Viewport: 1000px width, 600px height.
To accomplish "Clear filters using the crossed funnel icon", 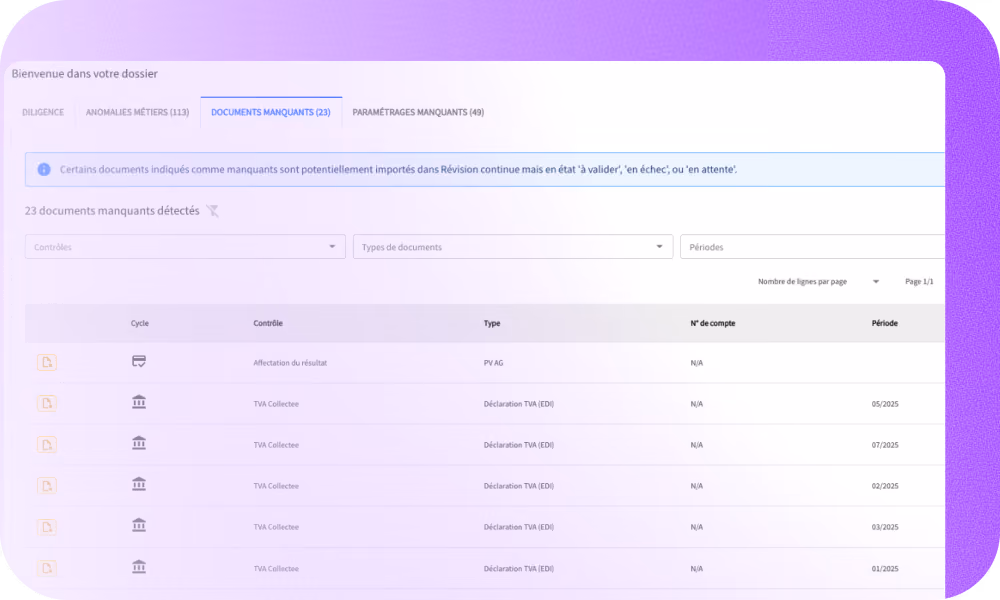I will (212, 211).
